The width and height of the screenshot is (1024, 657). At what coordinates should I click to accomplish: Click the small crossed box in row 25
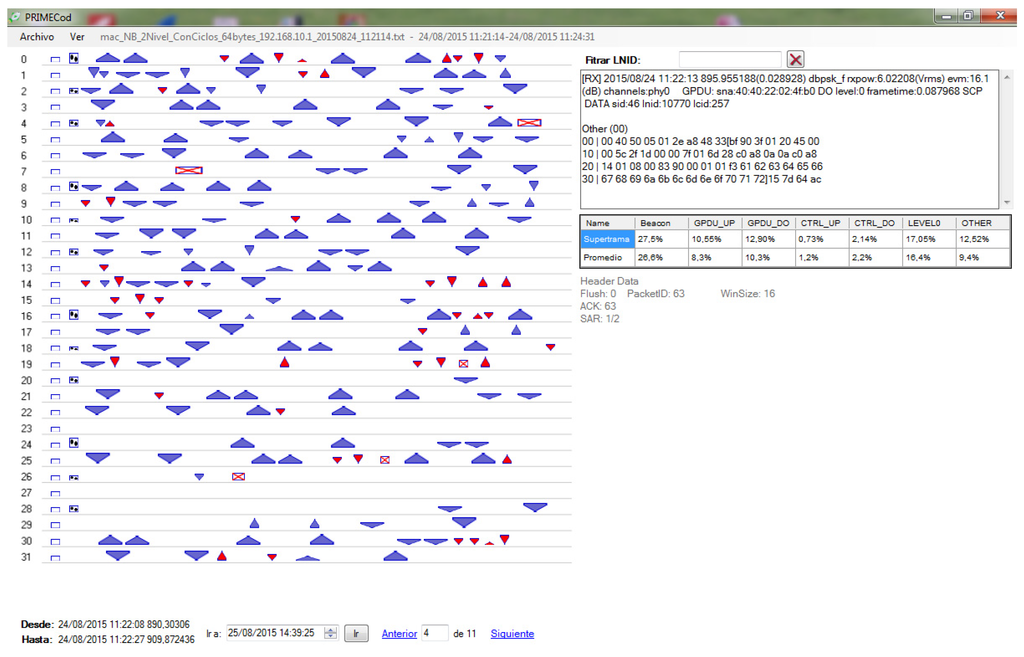[x=385, y=460]
